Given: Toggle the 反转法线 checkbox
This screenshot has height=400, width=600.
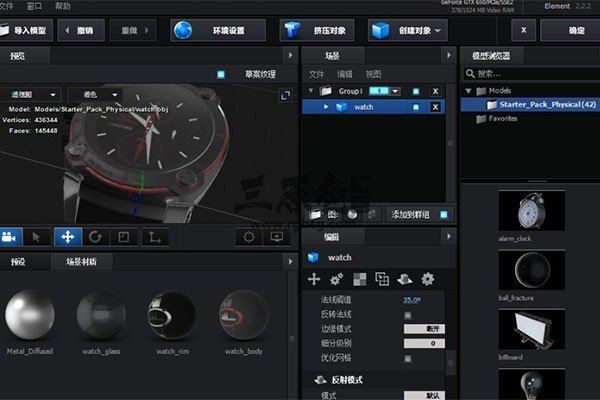Looking at the screenshot, I should coord(407,314).
